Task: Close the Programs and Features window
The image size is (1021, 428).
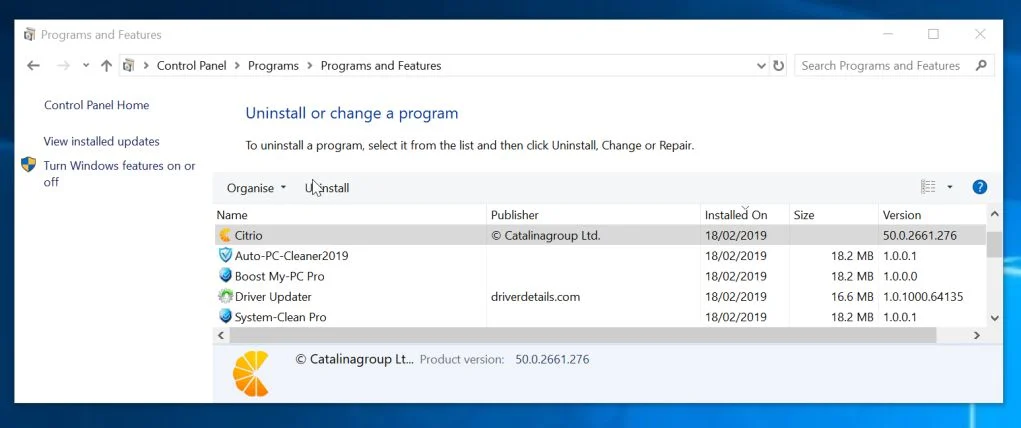Action: click(980, 34)
